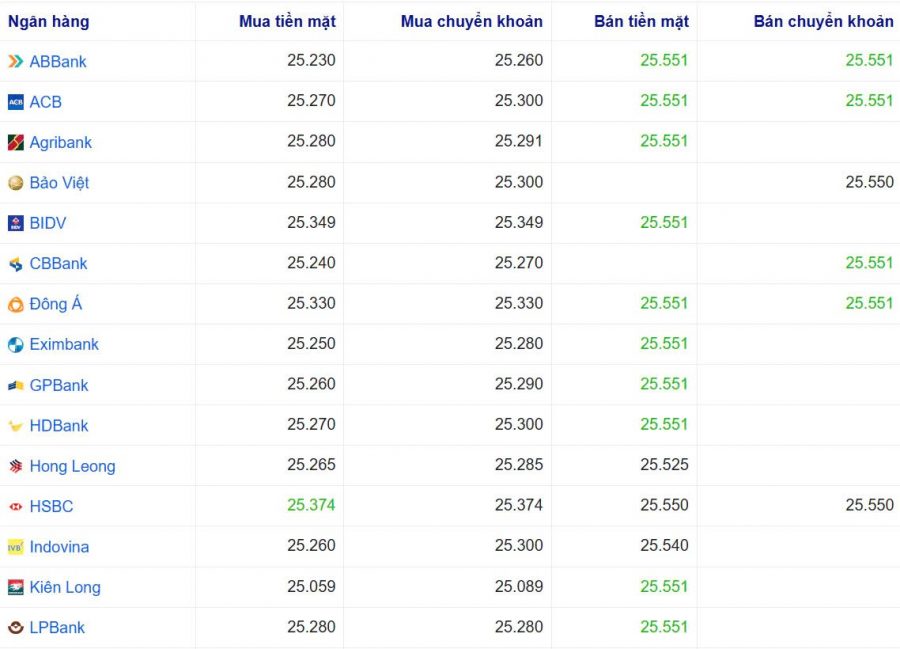
Task: Click the BIDV logo icon
Action: [16, 223]
